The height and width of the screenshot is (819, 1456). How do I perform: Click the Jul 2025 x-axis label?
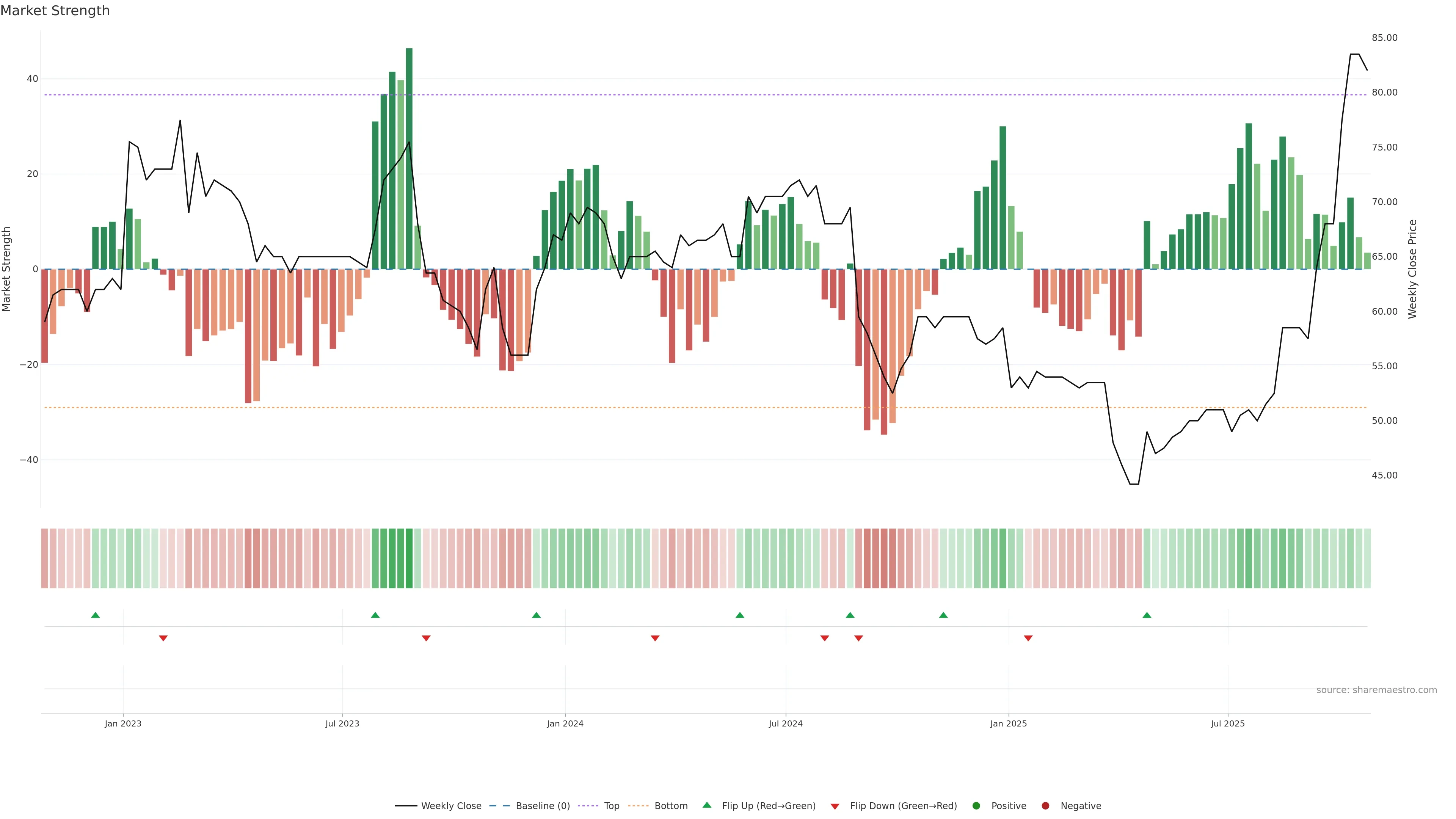[x=1228, y=723]
